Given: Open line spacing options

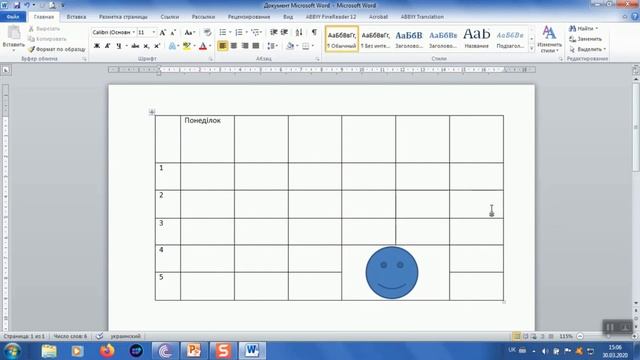Looking at the screenshot, I should click(271, 46).
